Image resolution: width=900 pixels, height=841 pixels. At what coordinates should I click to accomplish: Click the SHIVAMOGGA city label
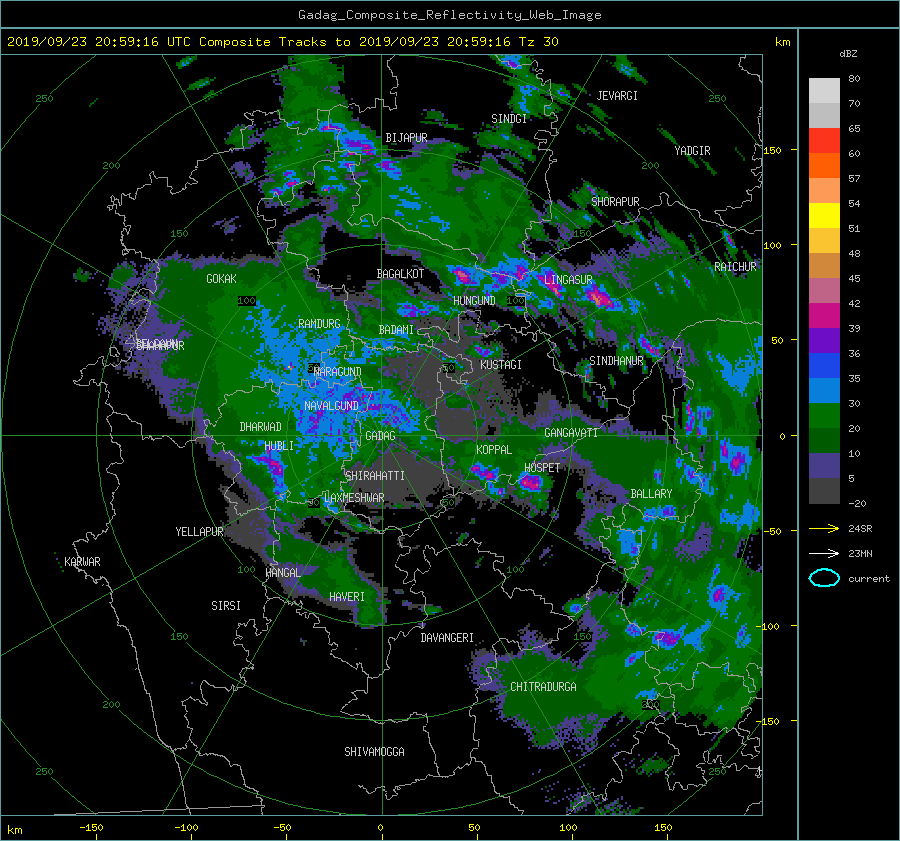(x=374, y=751)
